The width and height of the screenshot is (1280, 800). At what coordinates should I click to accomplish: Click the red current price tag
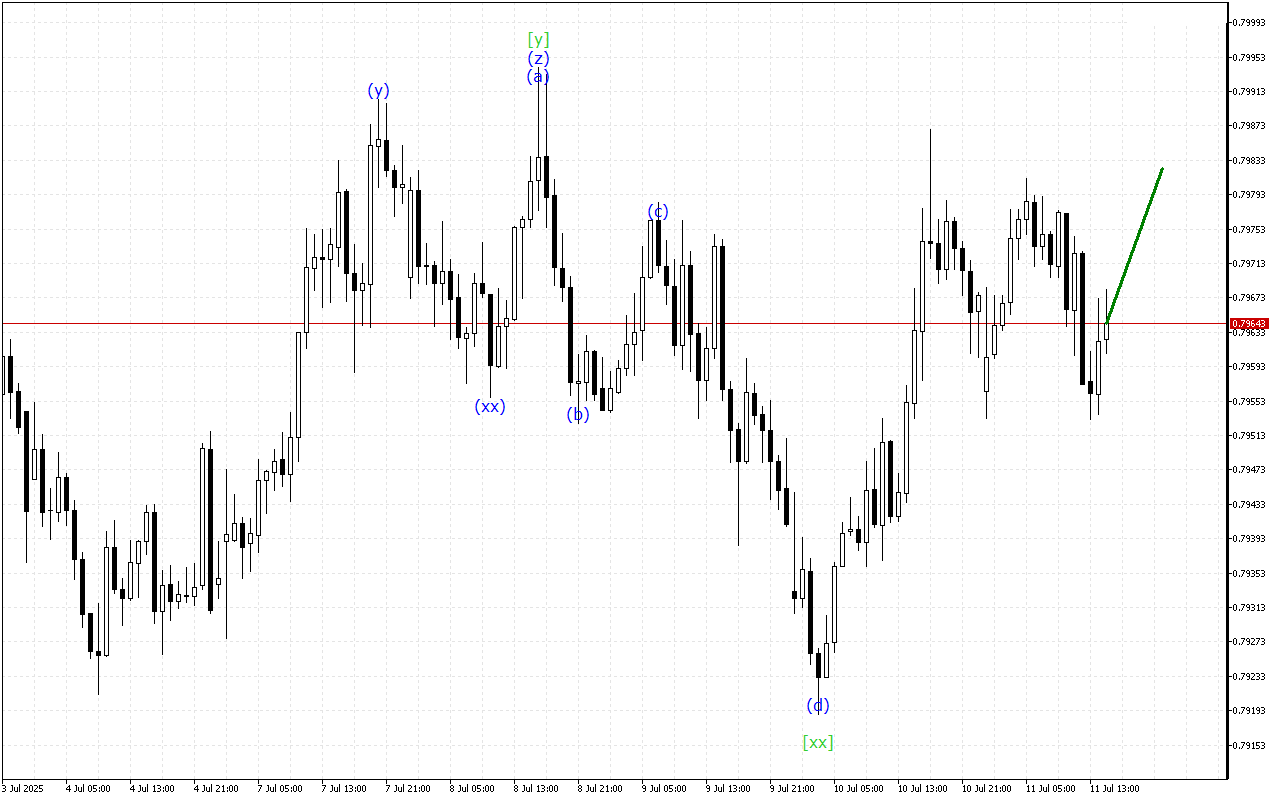[1249, 324]
